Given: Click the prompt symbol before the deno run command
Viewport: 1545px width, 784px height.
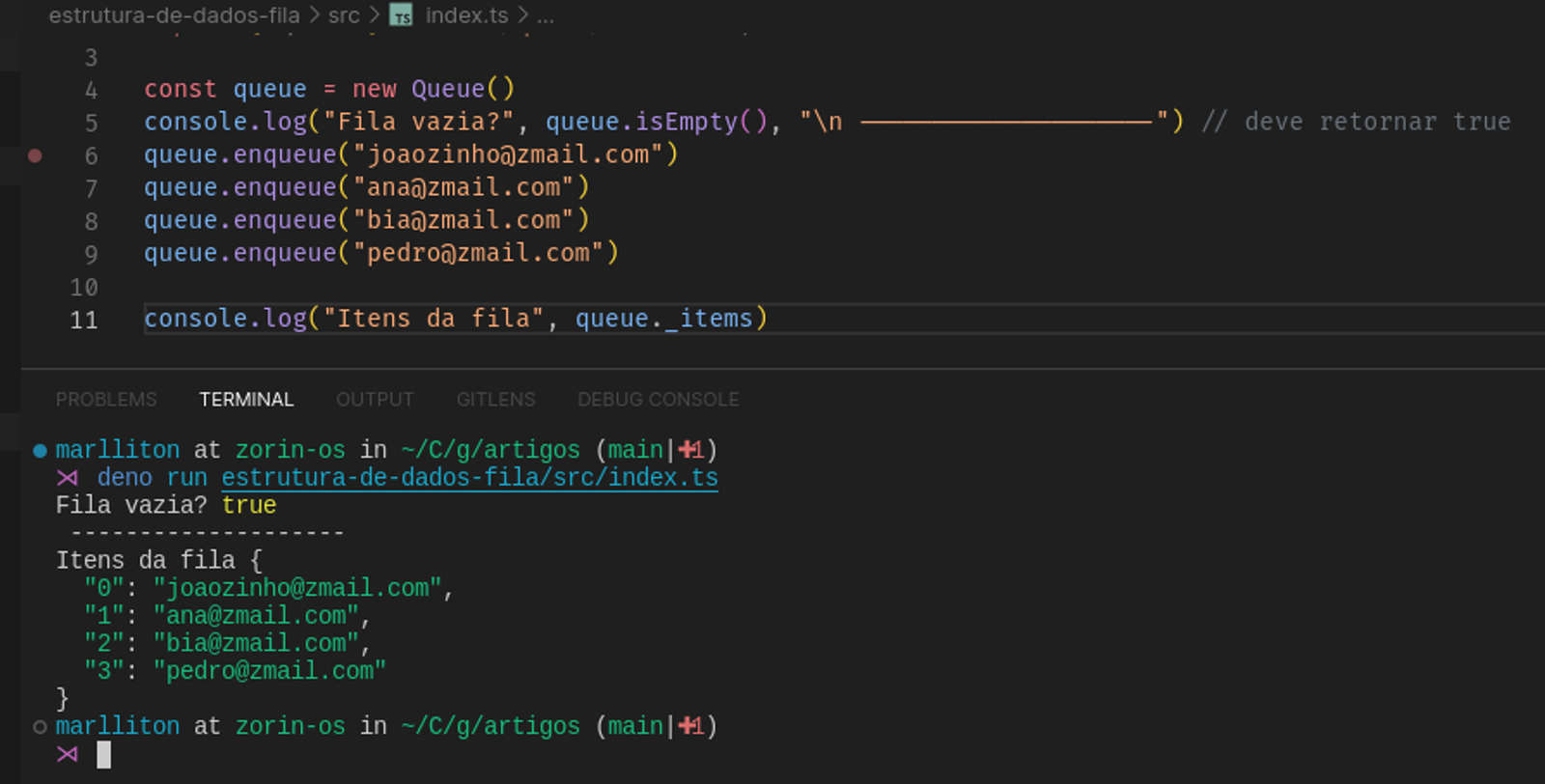Looking at the screenshot, I should (67, 478).
